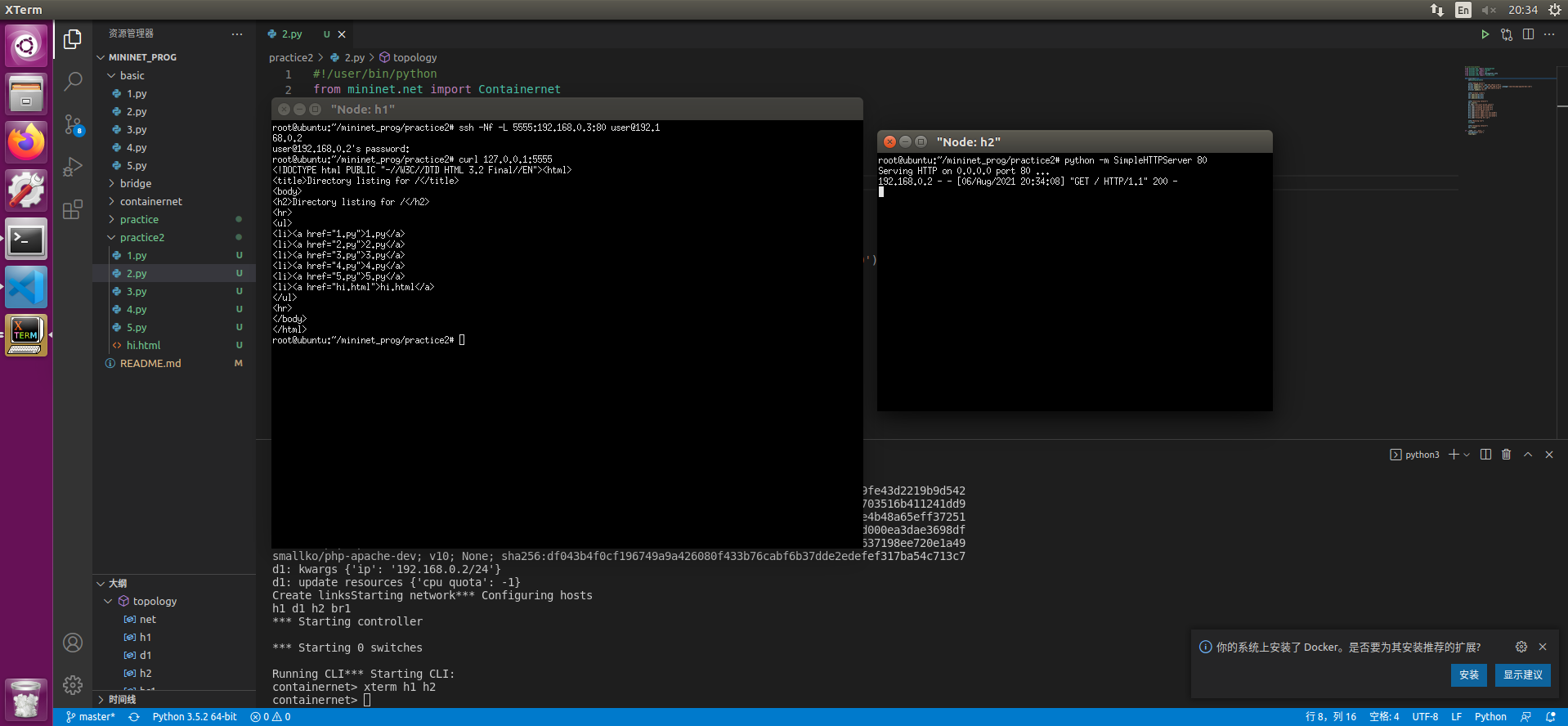Open the new terminal launch profile dropdown
Viewport: 1568px width, 726px height.
pos(1467,455)
